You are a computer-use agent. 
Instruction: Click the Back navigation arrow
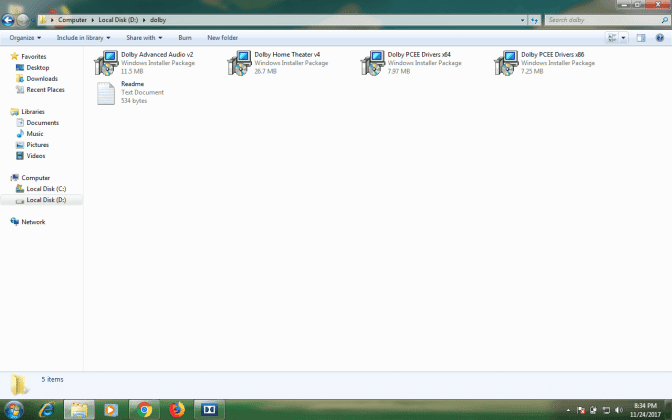(x=8, y=20)
